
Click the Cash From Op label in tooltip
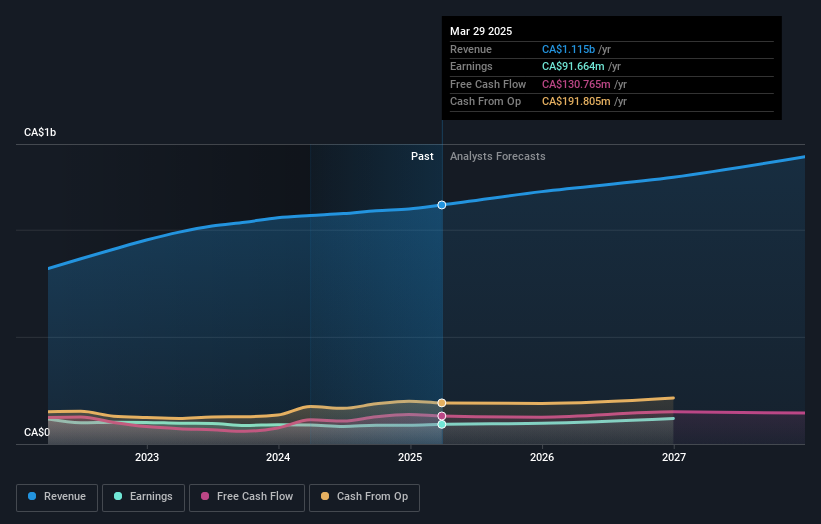coord(485,102)
